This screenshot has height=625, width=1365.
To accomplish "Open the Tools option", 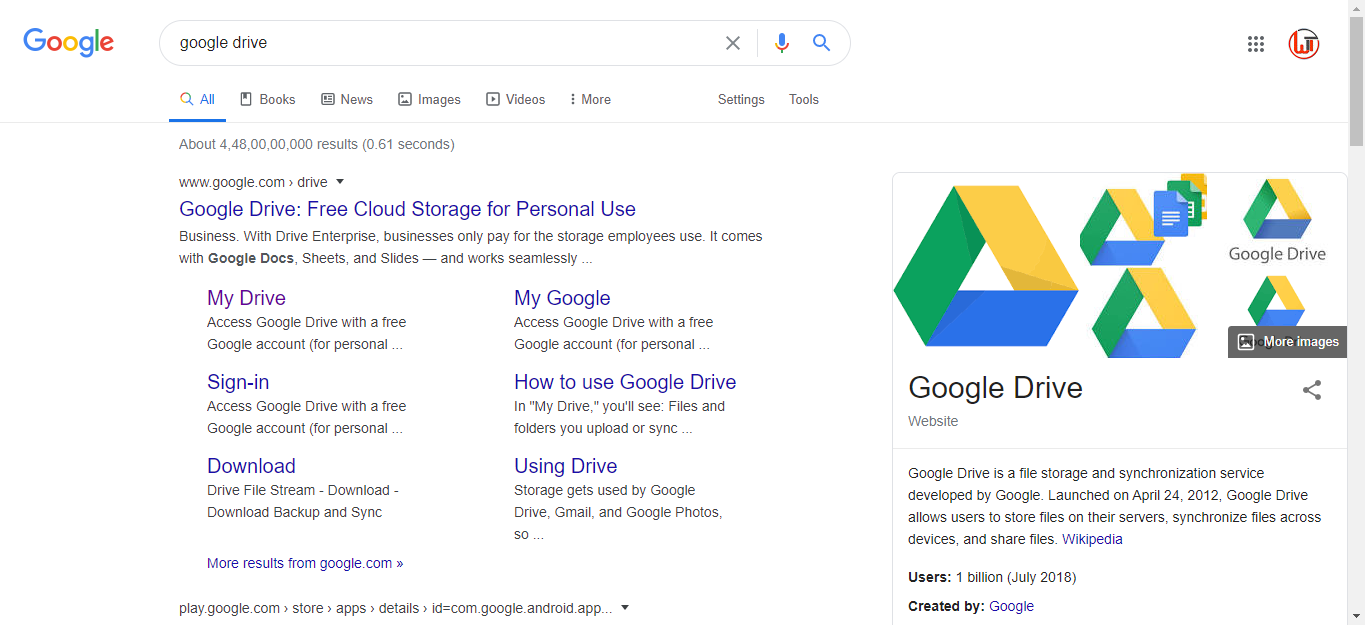I will click(803, 99).
